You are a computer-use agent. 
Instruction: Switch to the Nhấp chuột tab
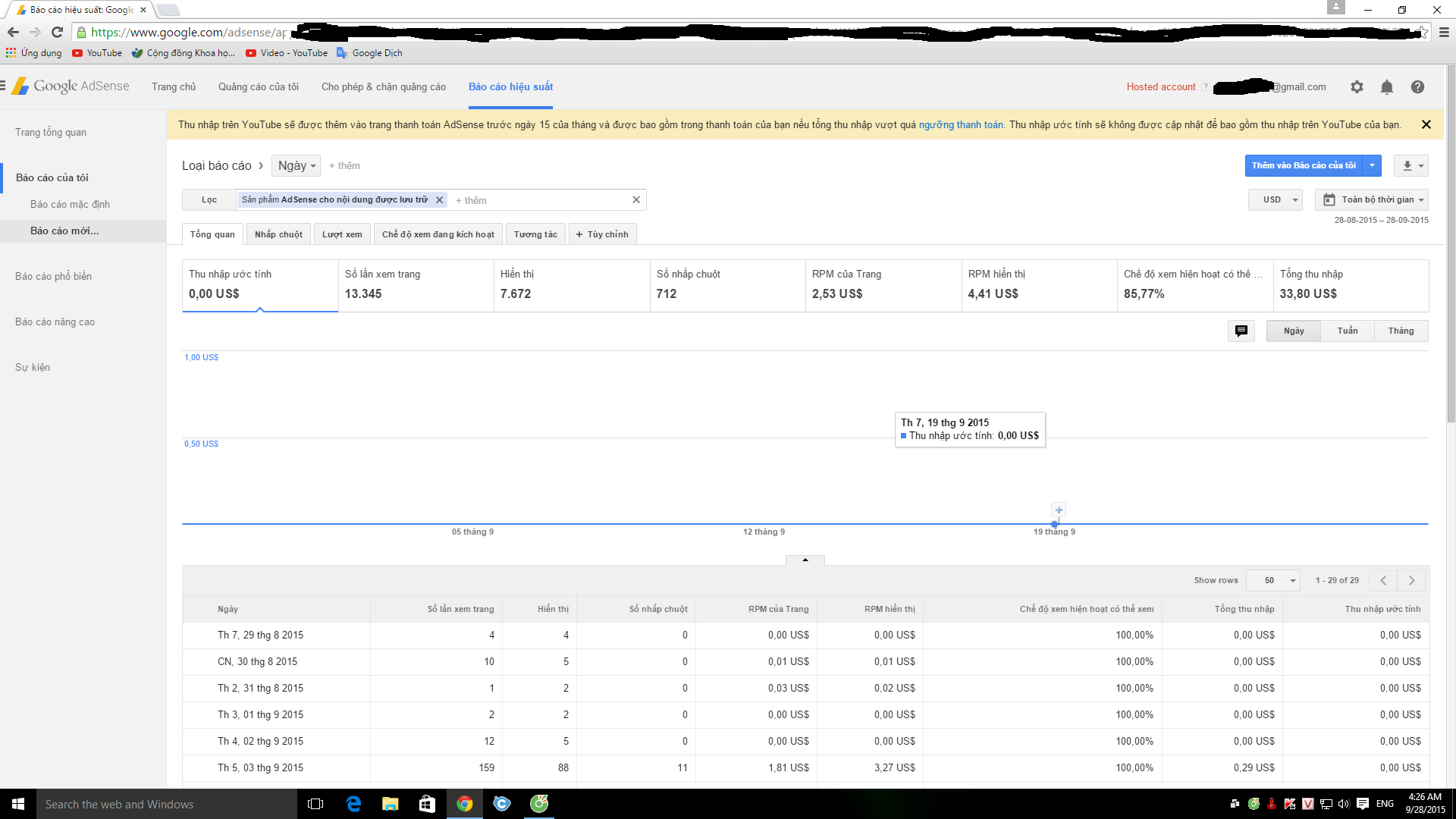[x=278, y=234]
